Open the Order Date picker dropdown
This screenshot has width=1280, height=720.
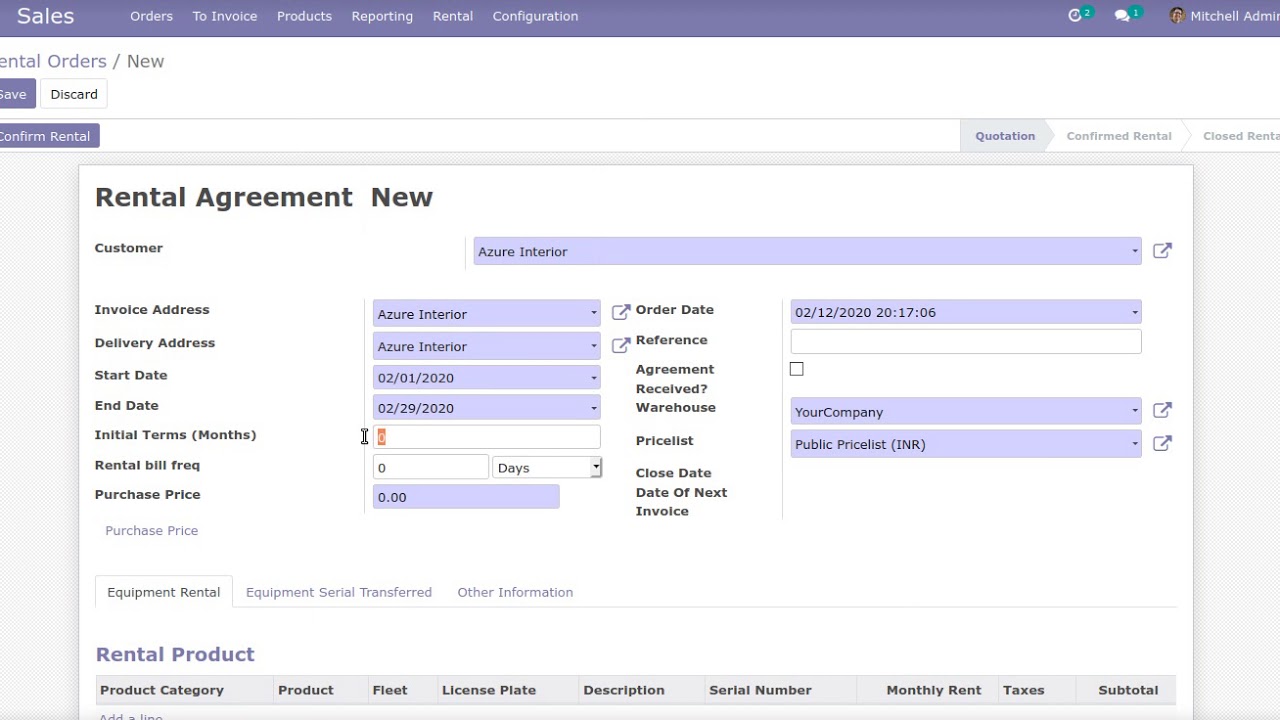click(1134, 312)
